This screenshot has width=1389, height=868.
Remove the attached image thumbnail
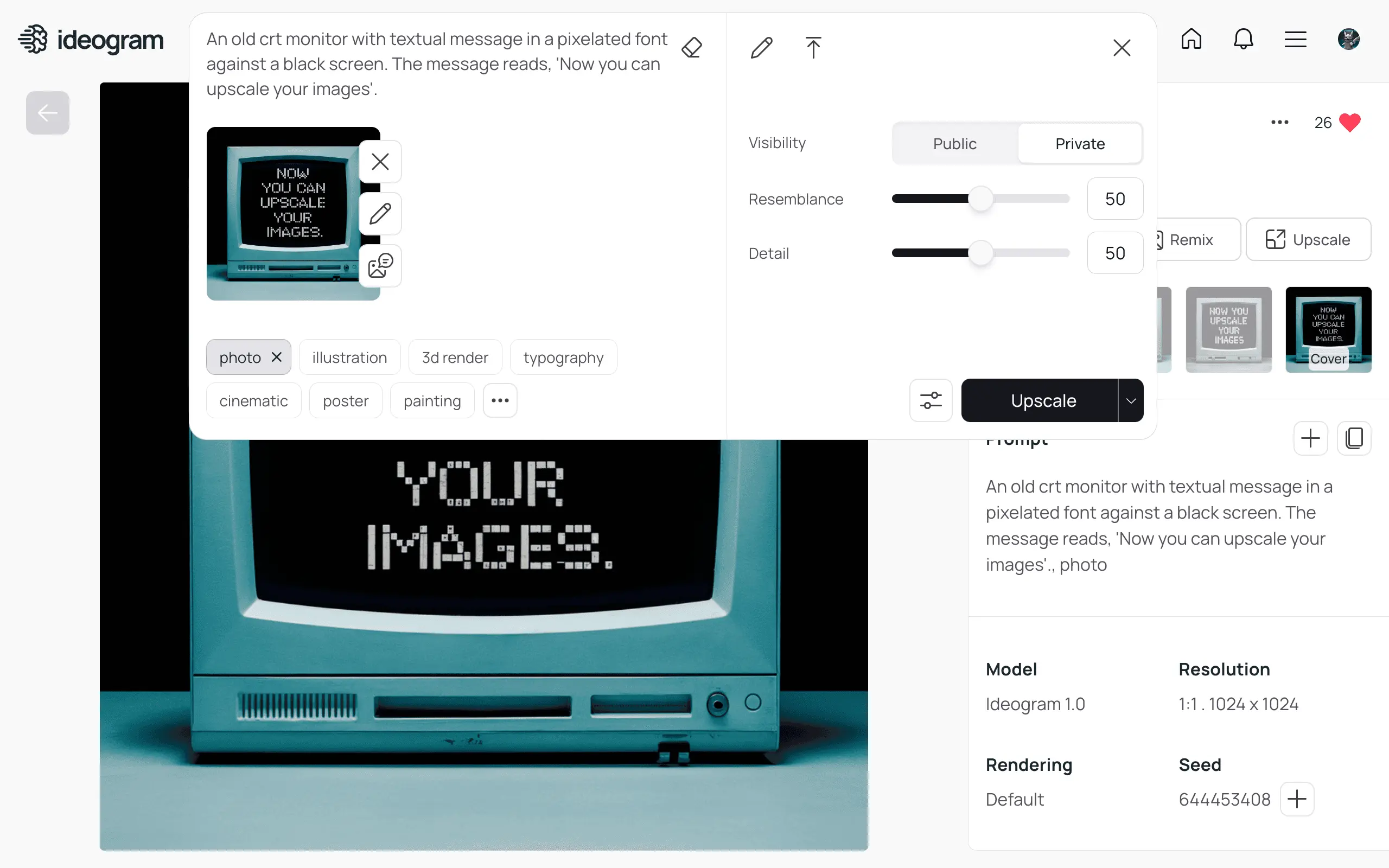[380, 161]
